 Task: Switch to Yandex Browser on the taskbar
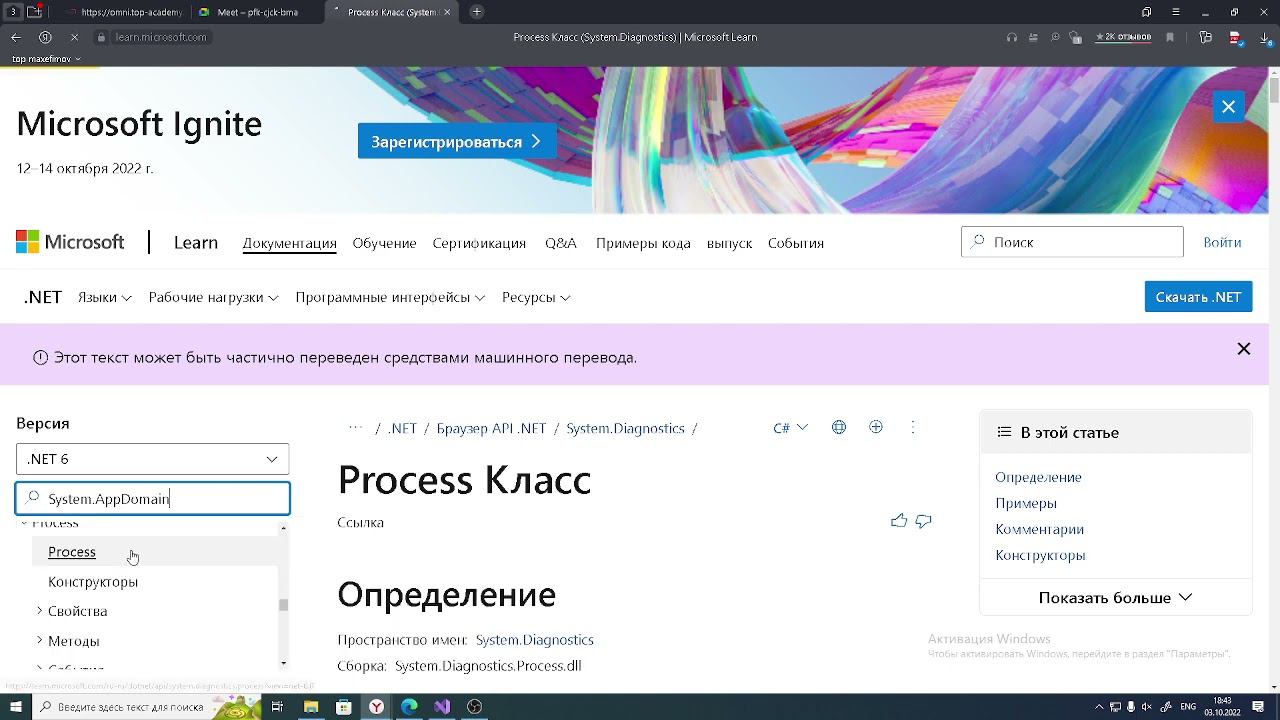[x=376, y=707]
